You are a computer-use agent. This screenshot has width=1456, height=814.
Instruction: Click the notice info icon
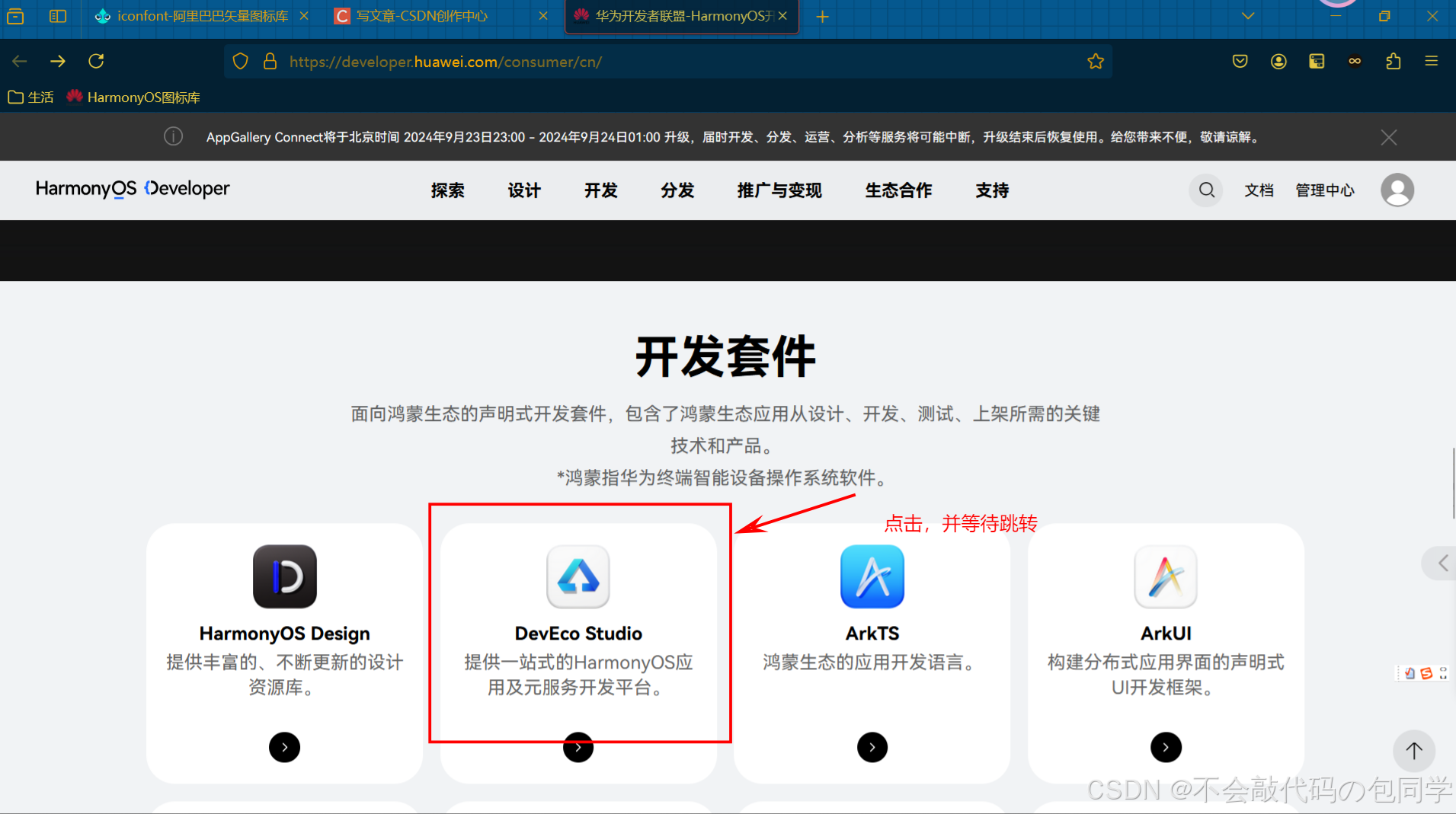point(174,136)
